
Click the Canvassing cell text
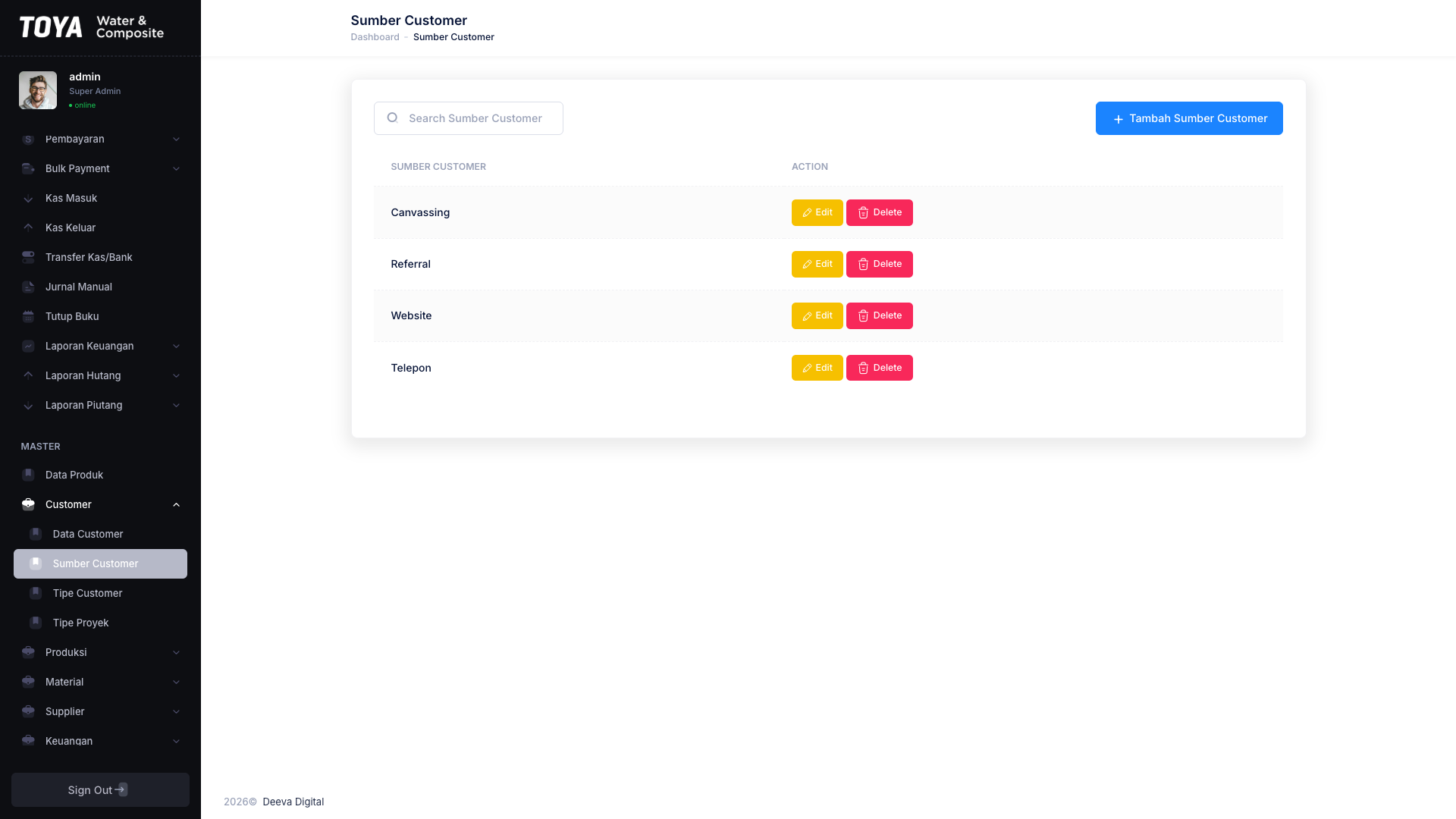tap(420, 212)
